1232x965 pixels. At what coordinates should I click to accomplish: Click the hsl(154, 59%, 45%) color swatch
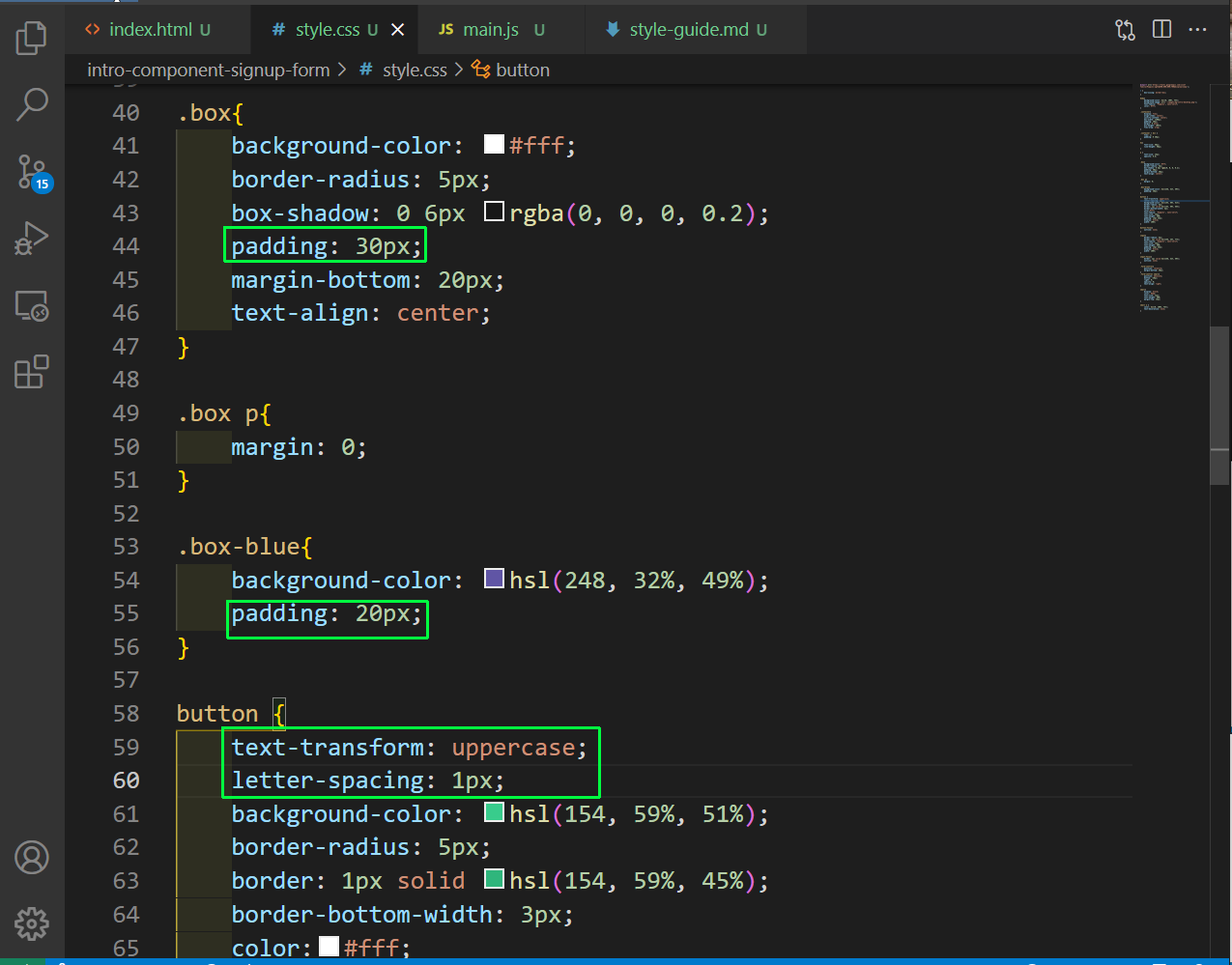[x=494, y=879]
